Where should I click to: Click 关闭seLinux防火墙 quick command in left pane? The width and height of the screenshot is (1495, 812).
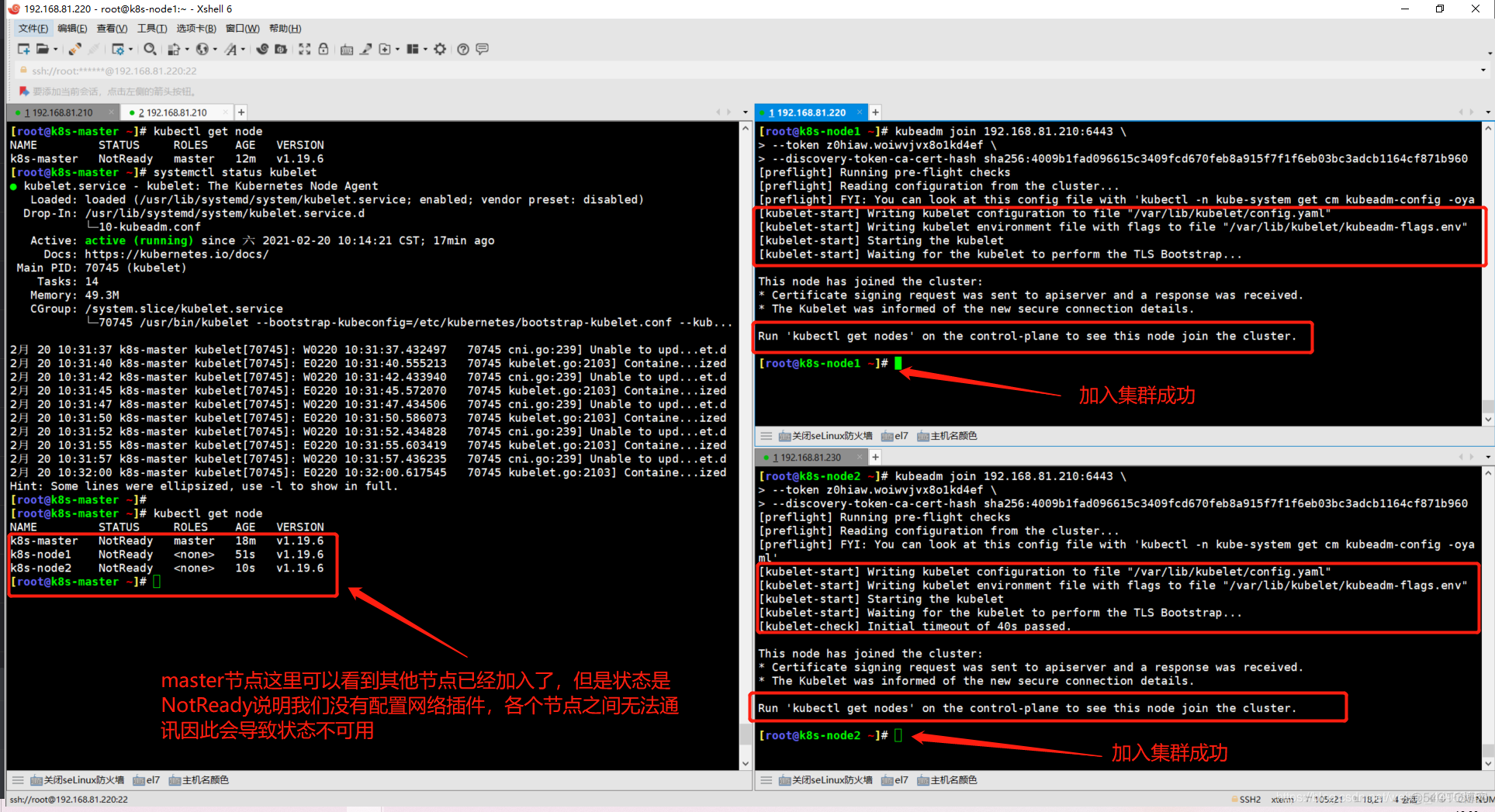point(78,780)
